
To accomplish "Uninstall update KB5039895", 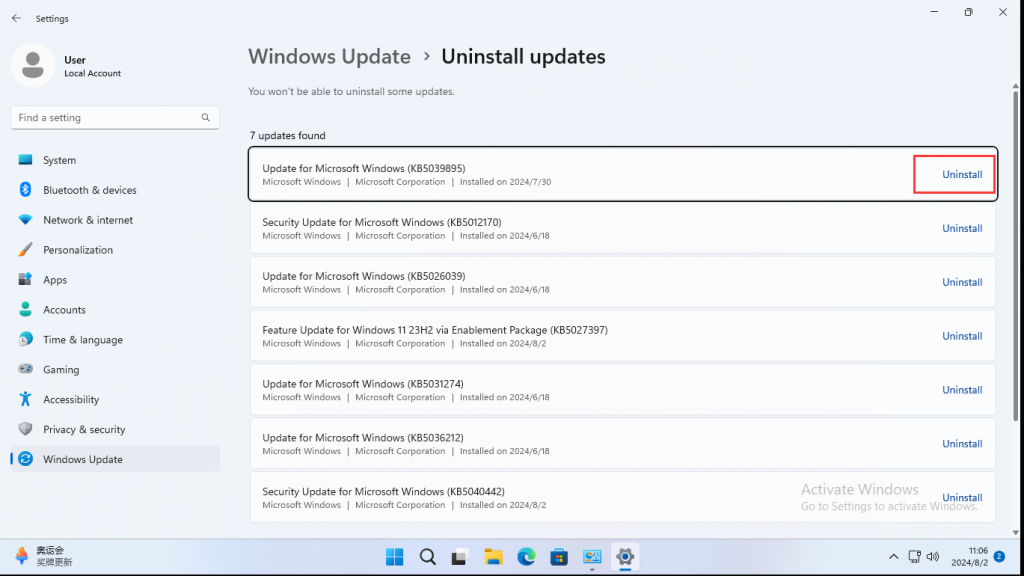I will (962, 174).
